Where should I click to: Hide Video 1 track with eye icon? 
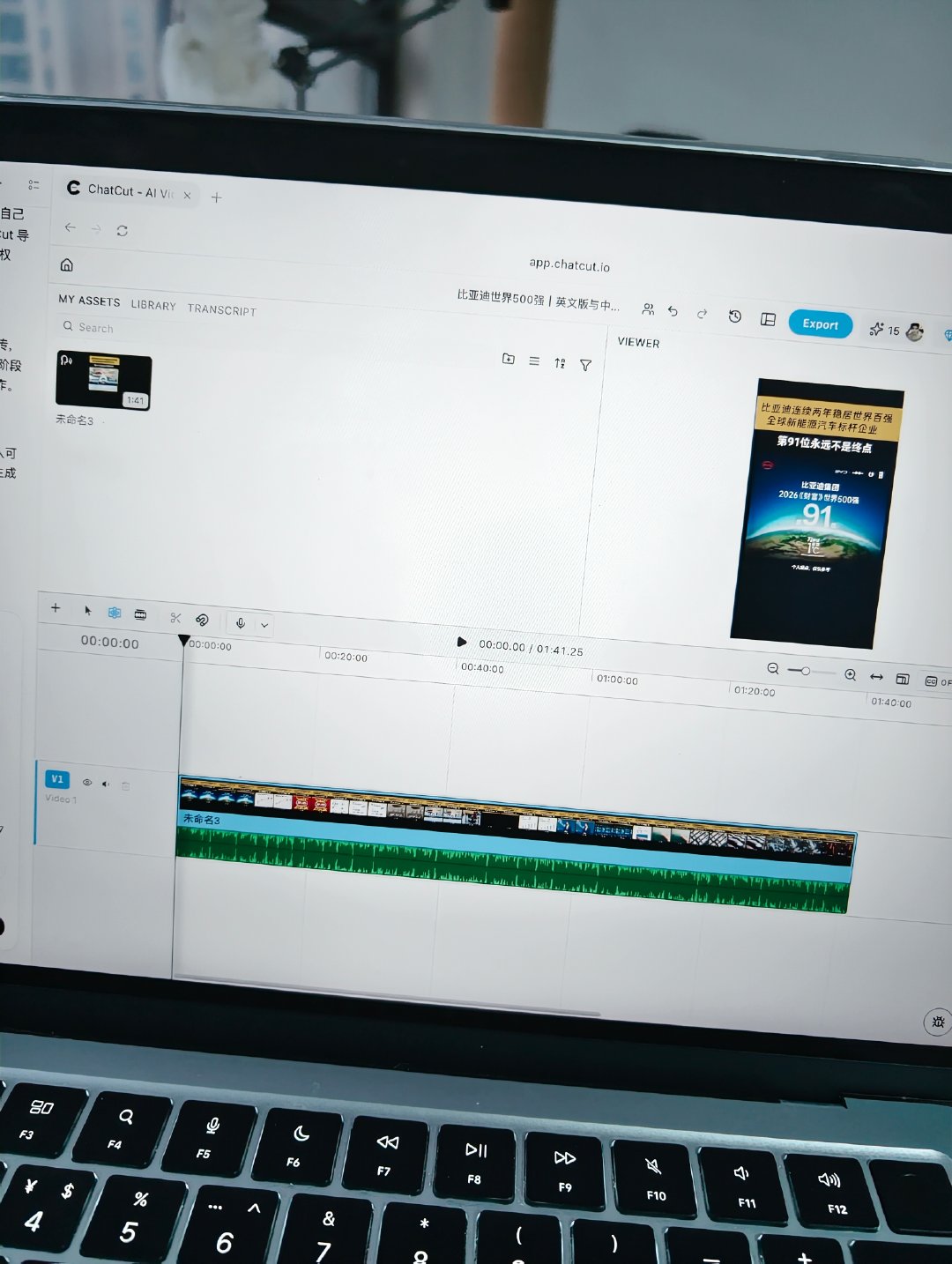87,782
